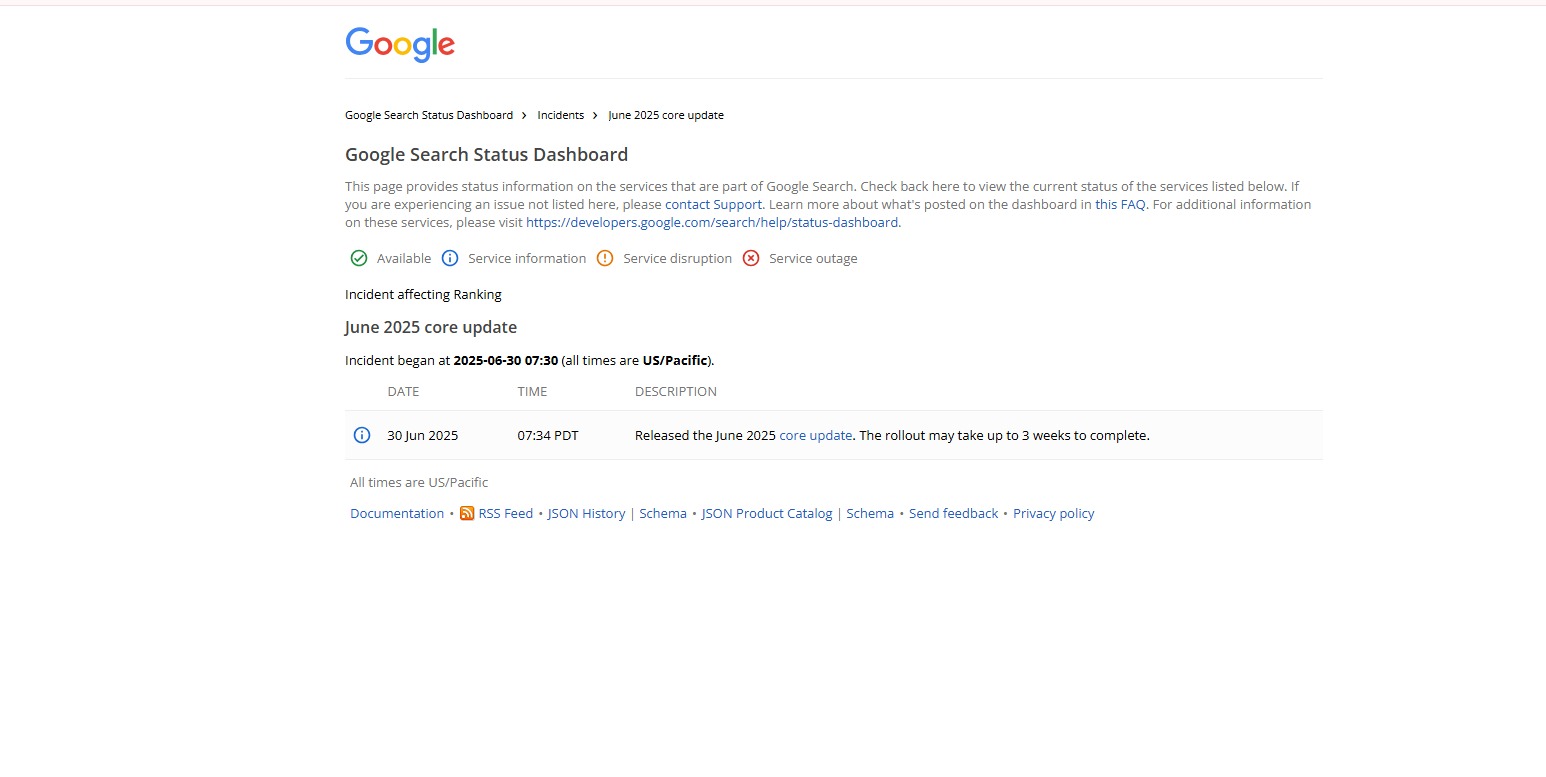Click the Service disruption legend label
The width and height of the screenshot is (1546, 777).
677,258
